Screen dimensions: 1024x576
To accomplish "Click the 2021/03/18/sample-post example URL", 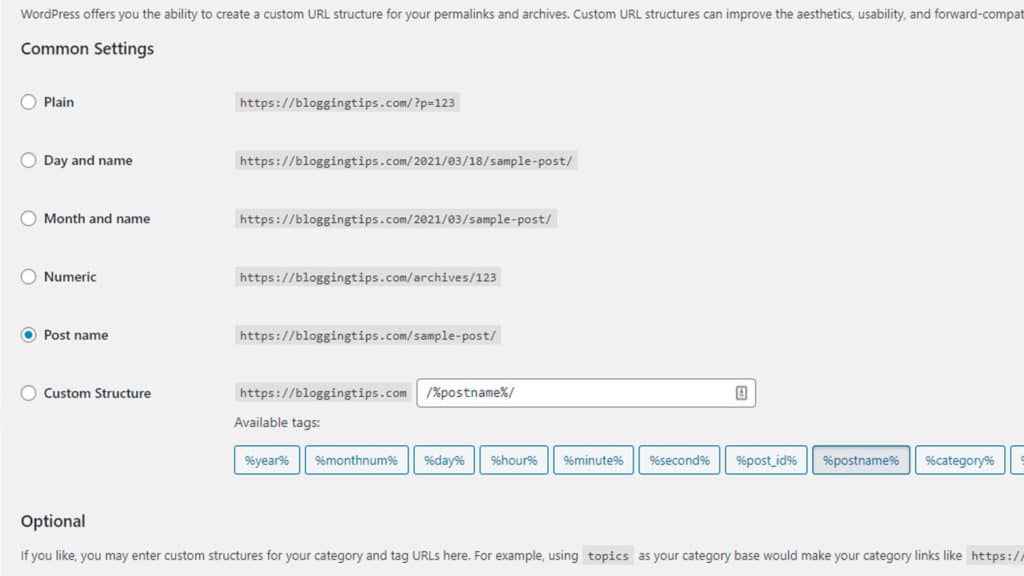I will pyautogui.click(x=406, y=161).
